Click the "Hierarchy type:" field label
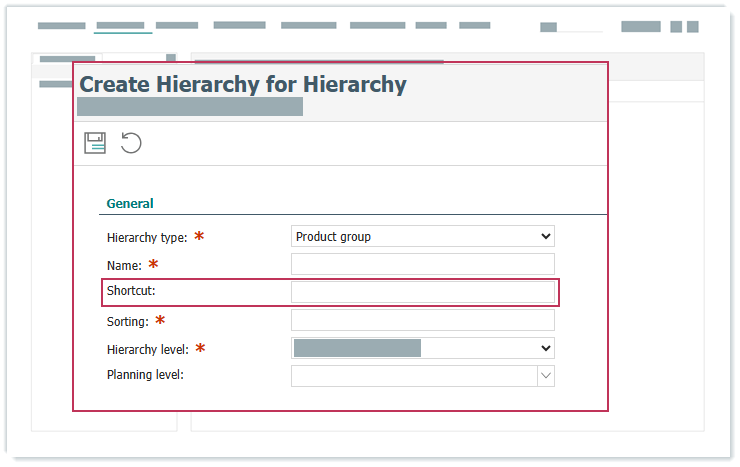Viewport: 740px width, 467px height. 148,238
